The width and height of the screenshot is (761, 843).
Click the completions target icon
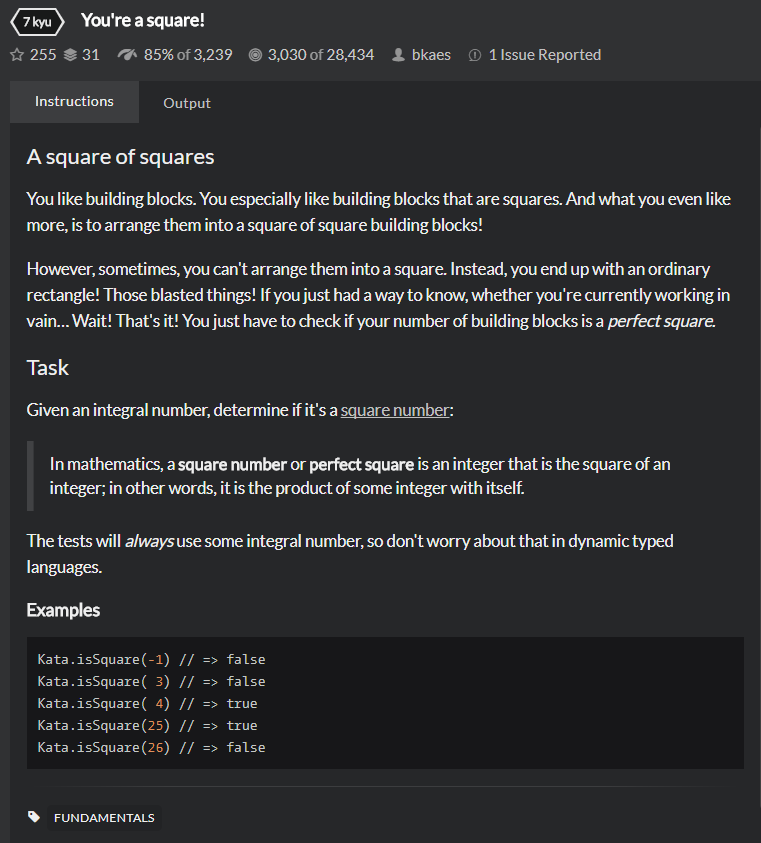click(x=255, y=55)
